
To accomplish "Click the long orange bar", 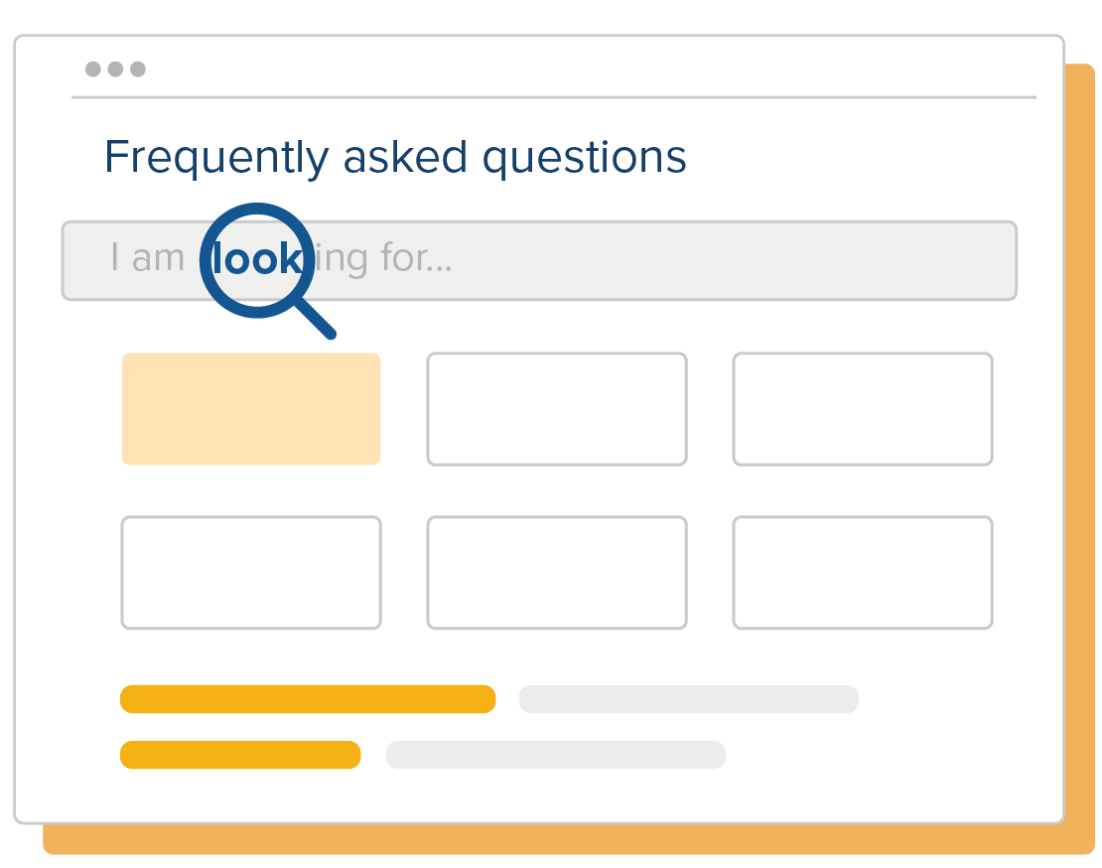I will click(x=307, y=699).
